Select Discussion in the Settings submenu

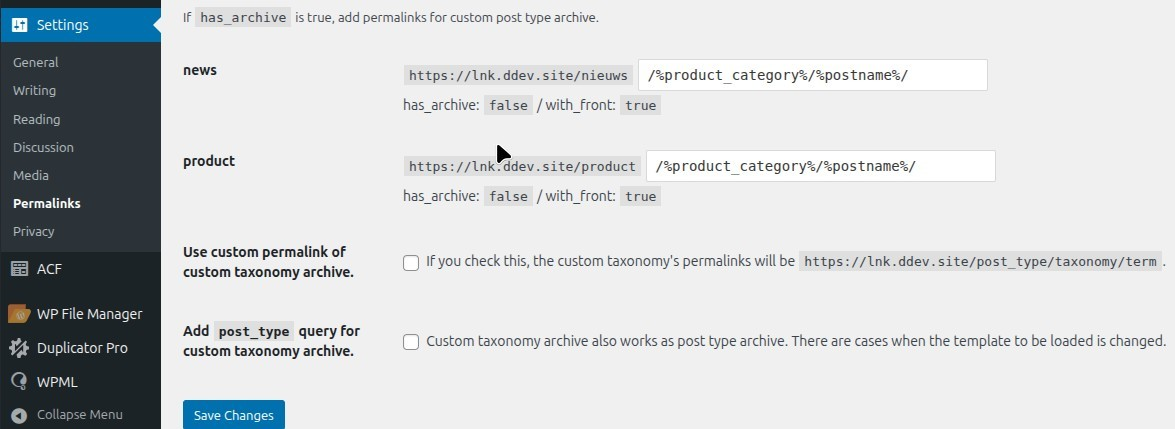point(44,147)
